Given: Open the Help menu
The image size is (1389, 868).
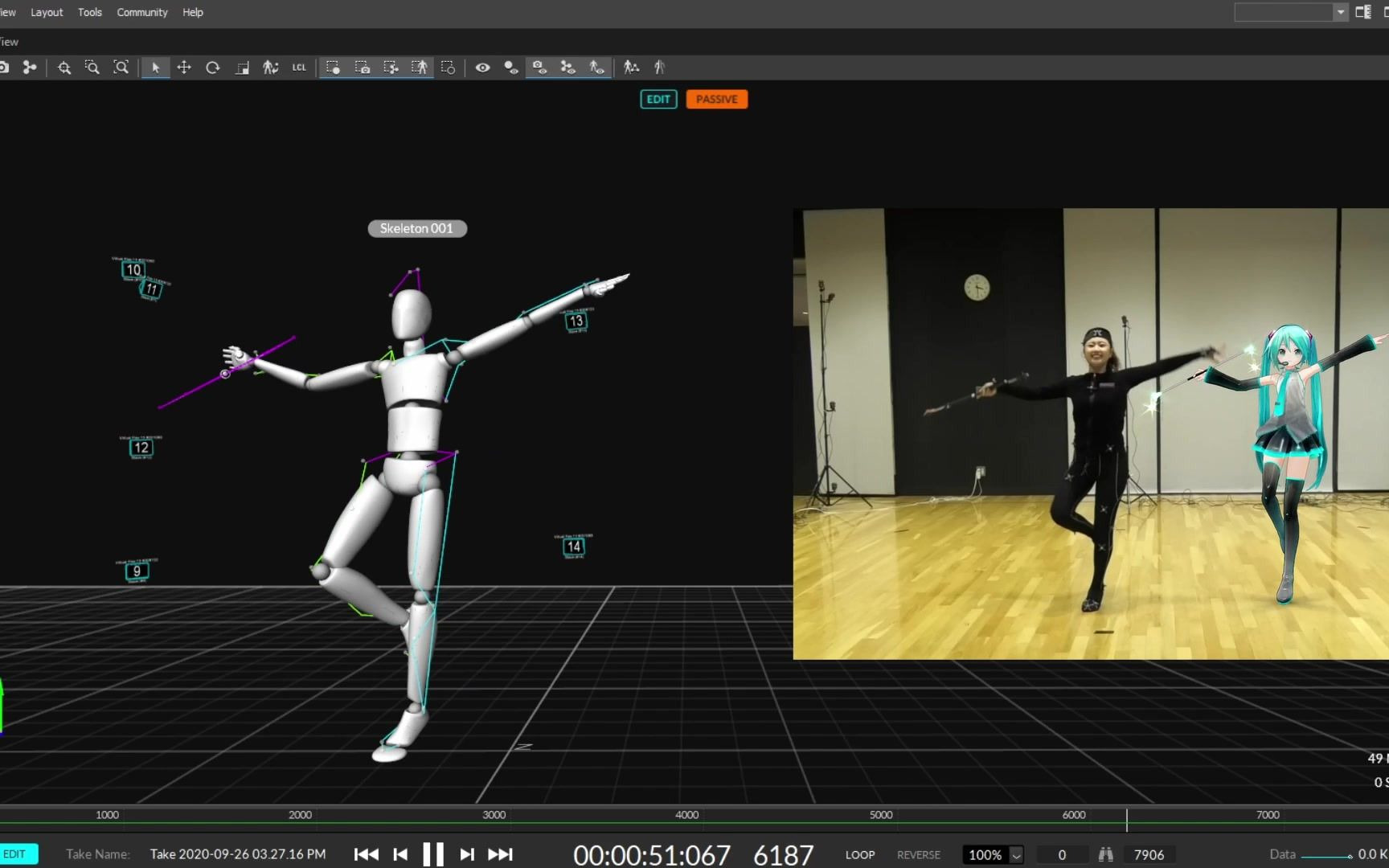Looking at the screenshot, I should point(193,12).
